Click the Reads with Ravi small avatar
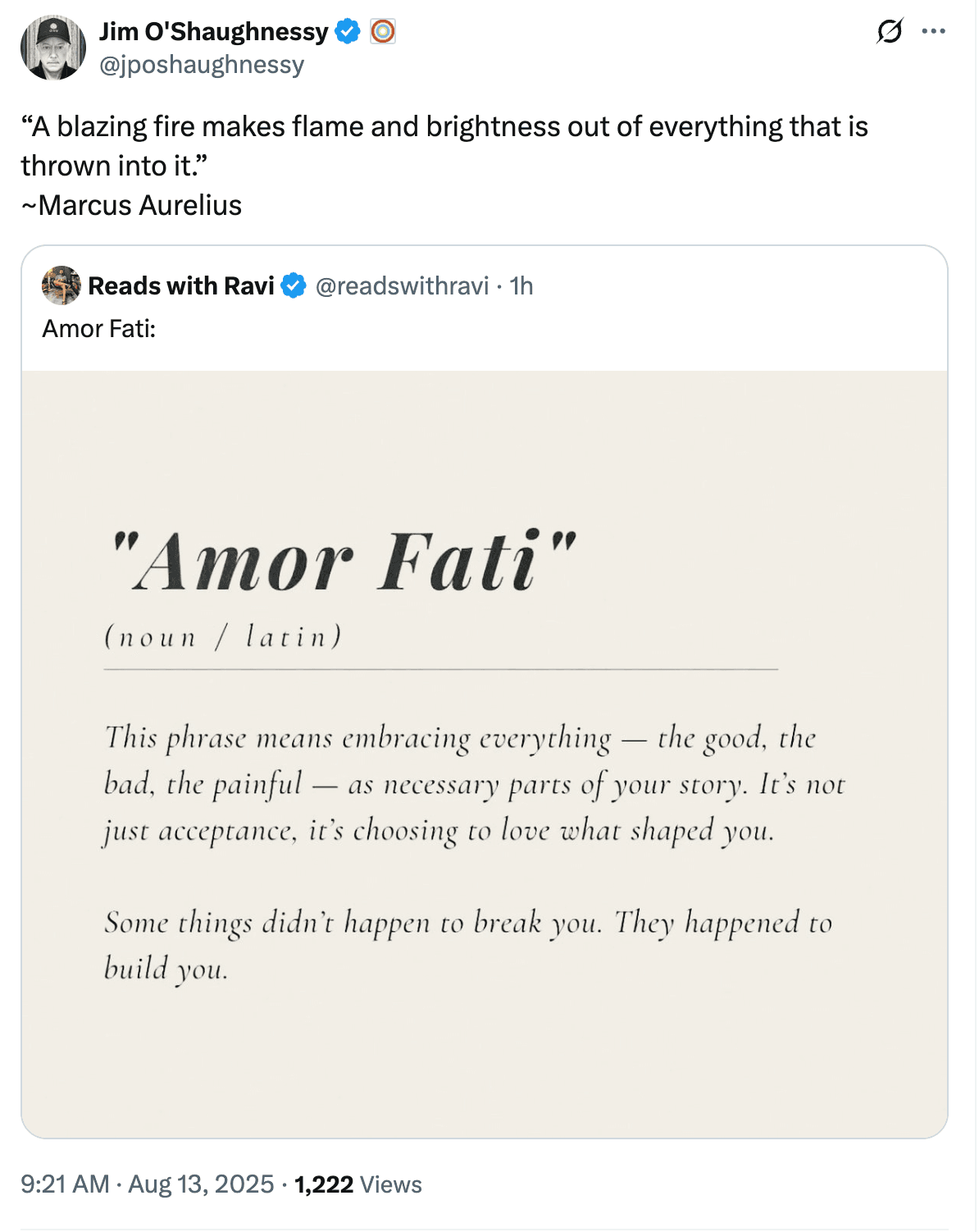The width and height of the screenshot is (979, 1232). pyautogui.click(x=61, y=285)
